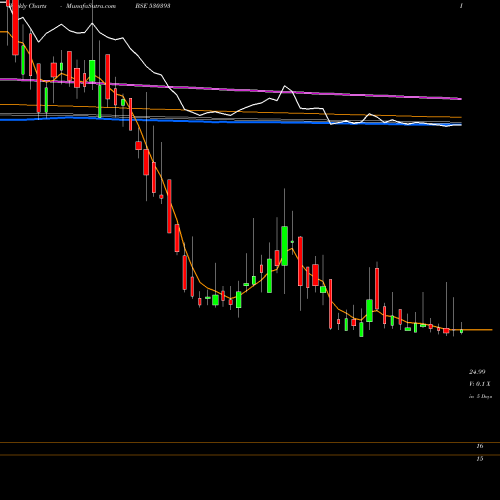The height and width of the screenshot is (500, 500).
Task: Click the 'V: 0.1 X' volume label
Action: click(480, 384)
